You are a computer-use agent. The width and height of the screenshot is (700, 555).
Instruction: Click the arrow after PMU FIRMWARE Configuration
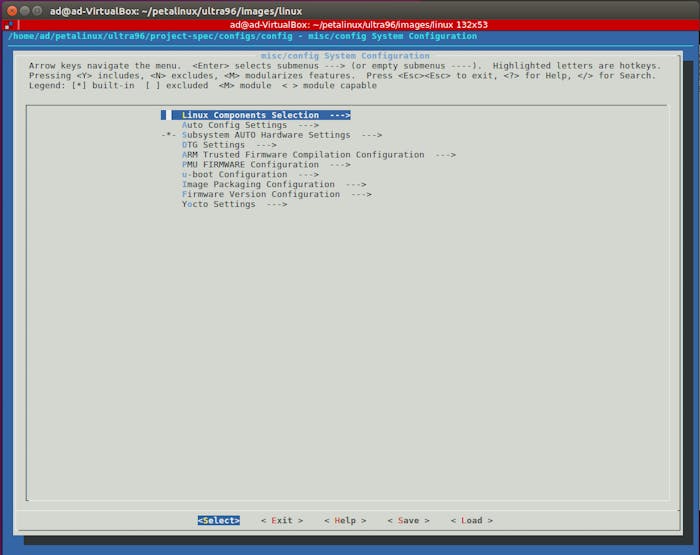coord(340,164)
